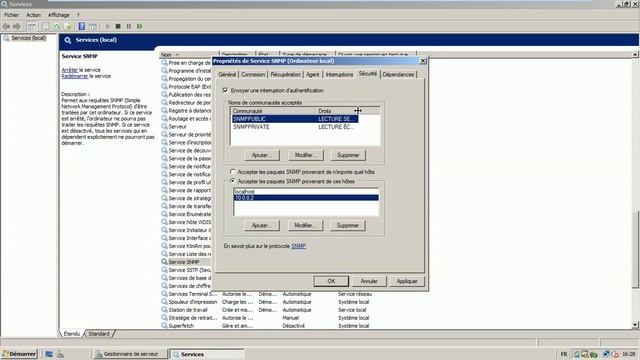The image size is (640, 360).
Task: Switch to the Standard view tab
Action: pyautogui.click(x=99, y=334)
